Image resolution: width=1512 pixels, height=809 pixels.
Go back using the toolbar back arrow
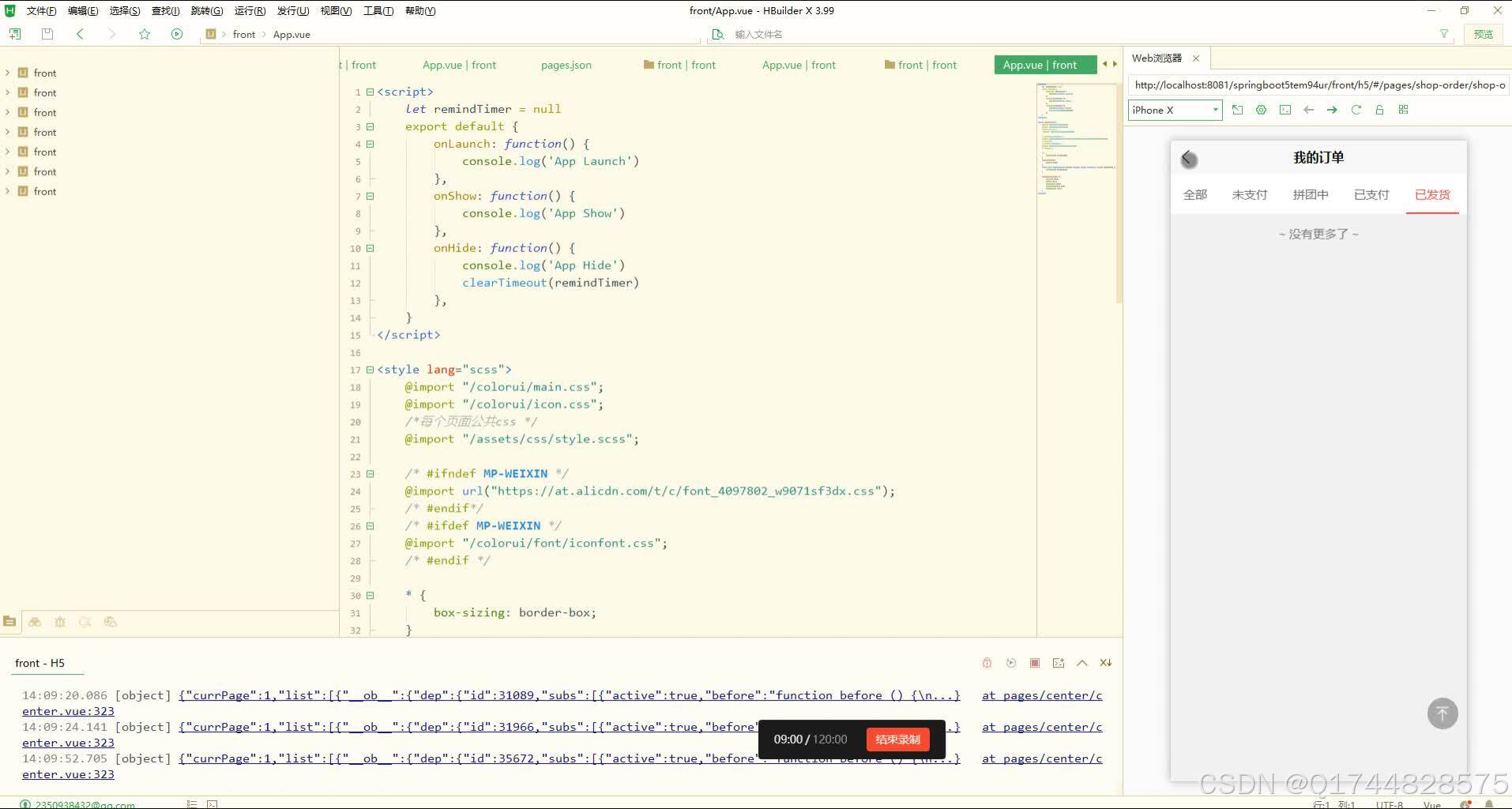[x=80, y=34]
